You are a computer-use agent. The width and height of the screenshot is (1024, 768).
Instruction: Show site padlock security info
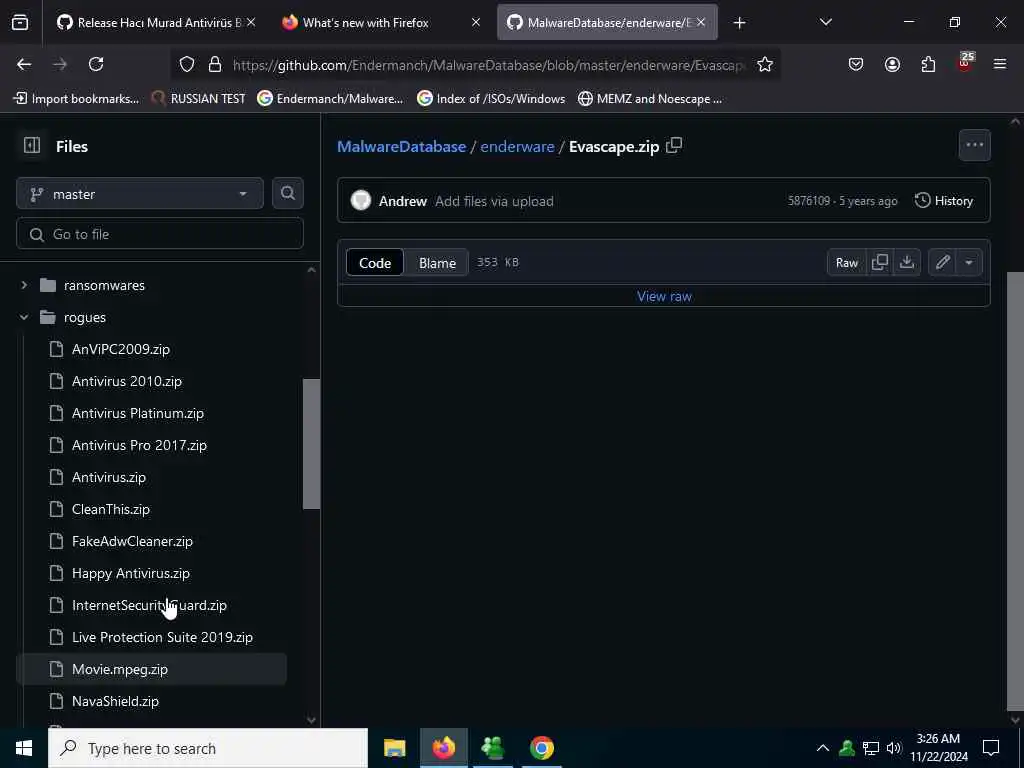pyautogui.click(x=214, y=64)
